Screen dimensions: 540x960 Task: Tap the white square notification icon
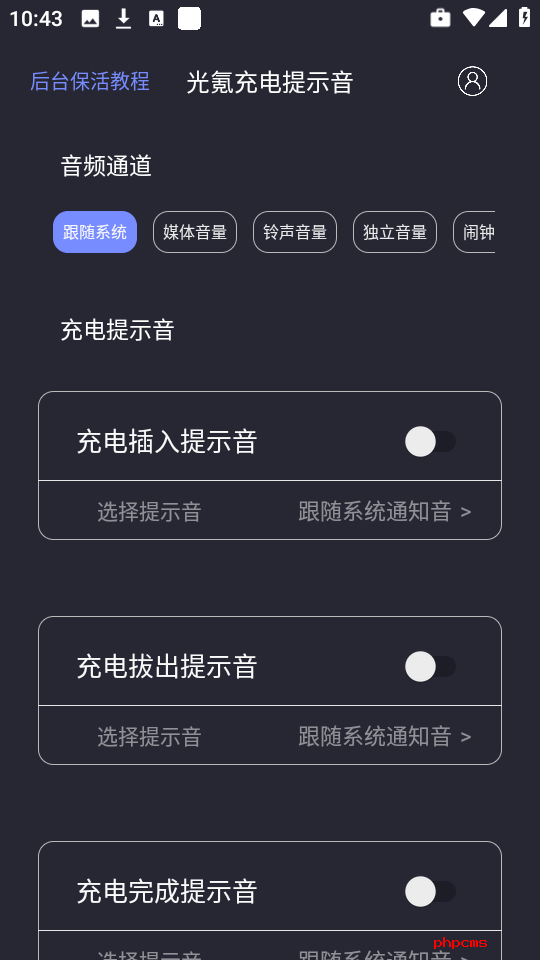click(189, 18)
